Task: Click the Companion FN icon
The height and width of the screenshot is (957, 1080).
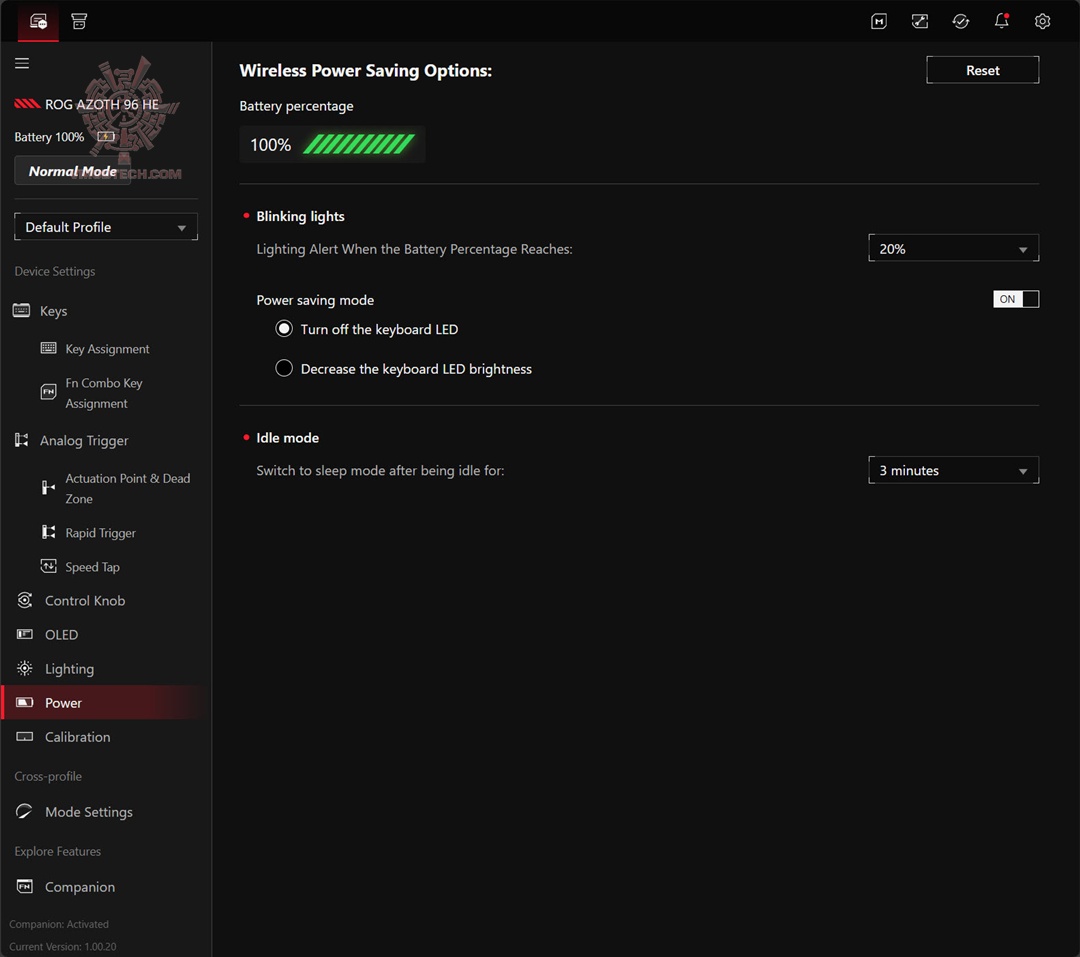Action: click(x=25, y=886)
